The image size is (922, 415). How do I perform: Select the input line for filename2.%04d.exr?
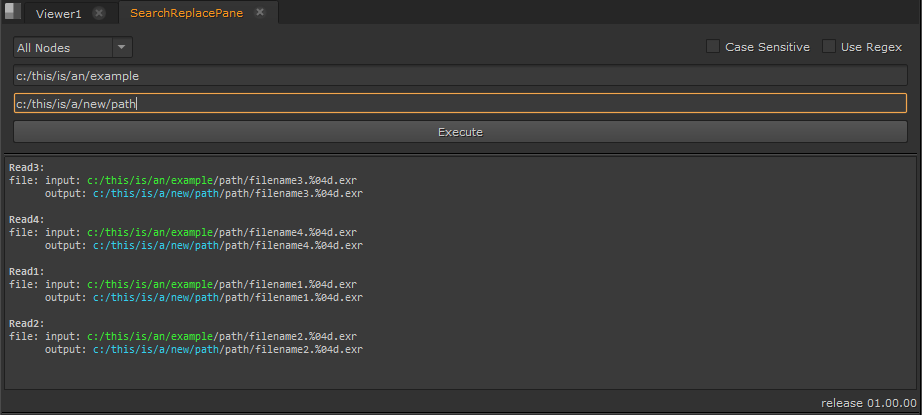tap(183, 336)
